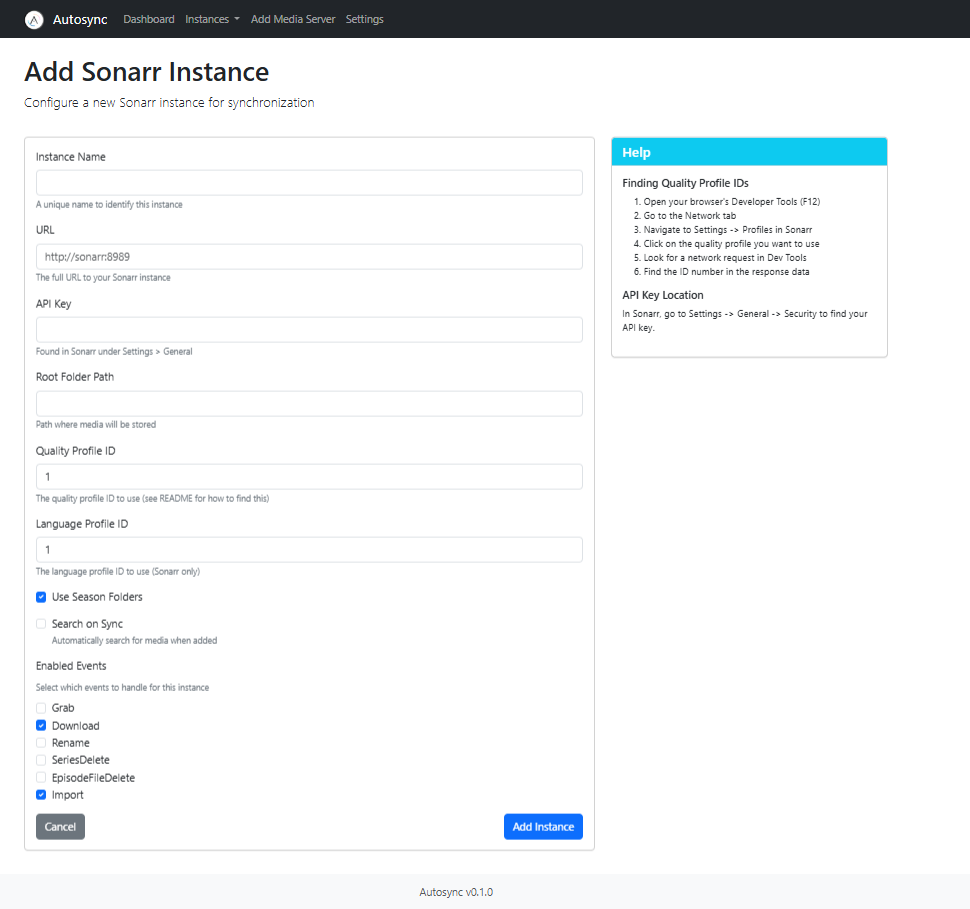The width and height of the screenshot is (970, 909).
Task: Click into the URL input field
Action: (x=309, y=257)
